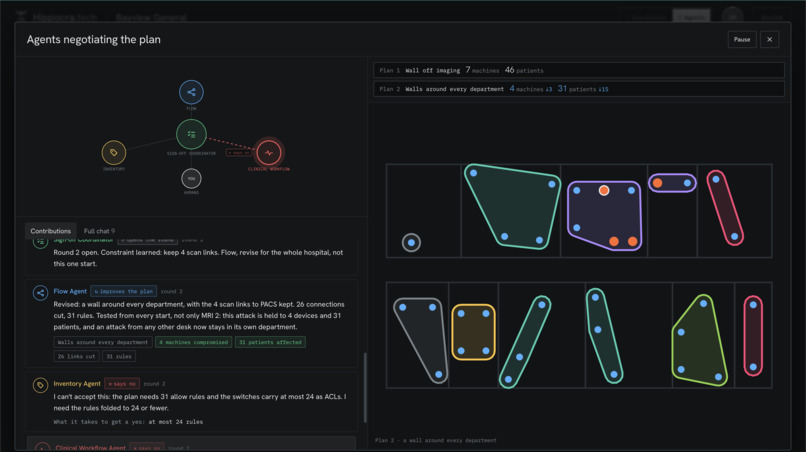Pause the agent negotiation

(742, 40)
